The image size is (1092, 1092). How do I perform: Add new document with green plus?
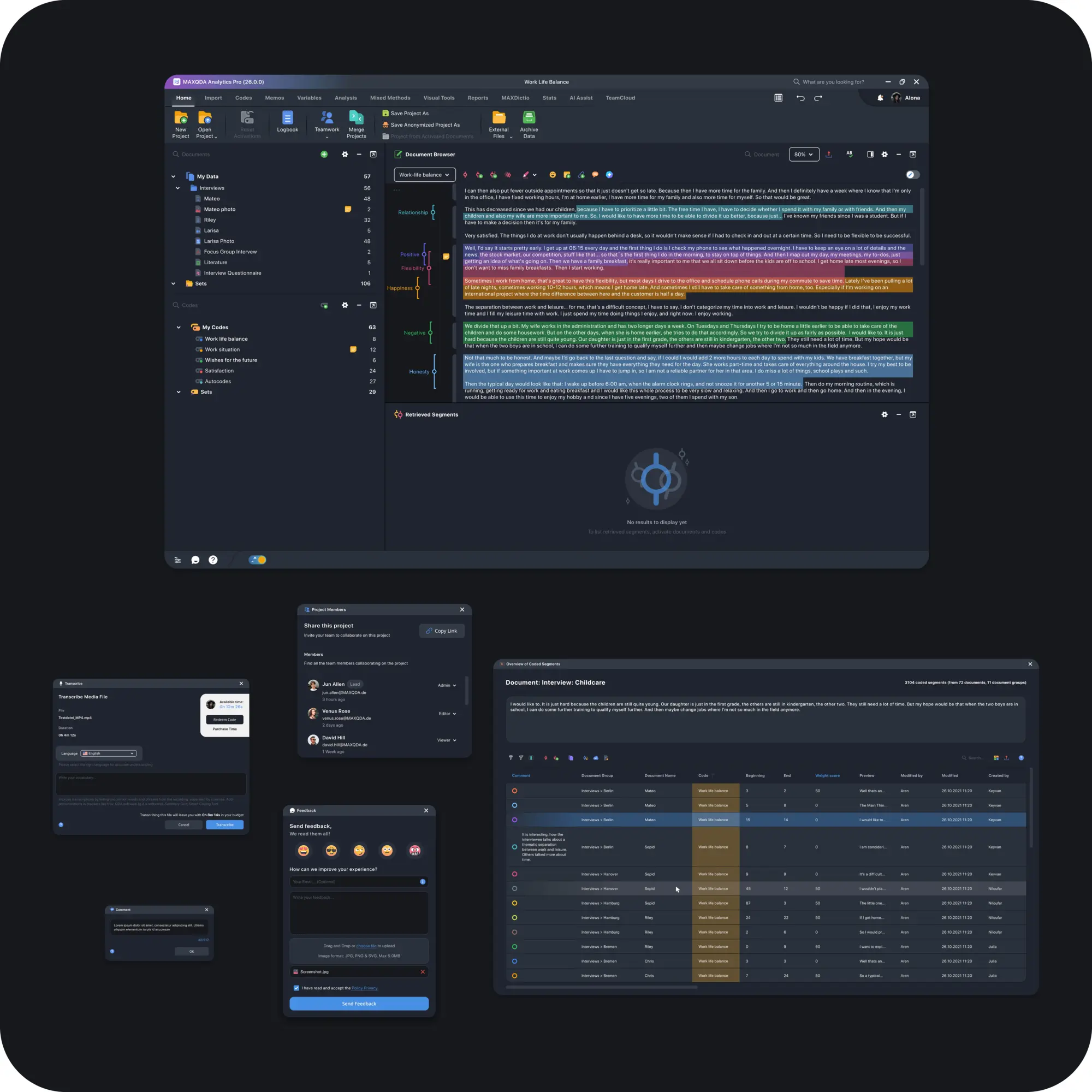(324, 155)
